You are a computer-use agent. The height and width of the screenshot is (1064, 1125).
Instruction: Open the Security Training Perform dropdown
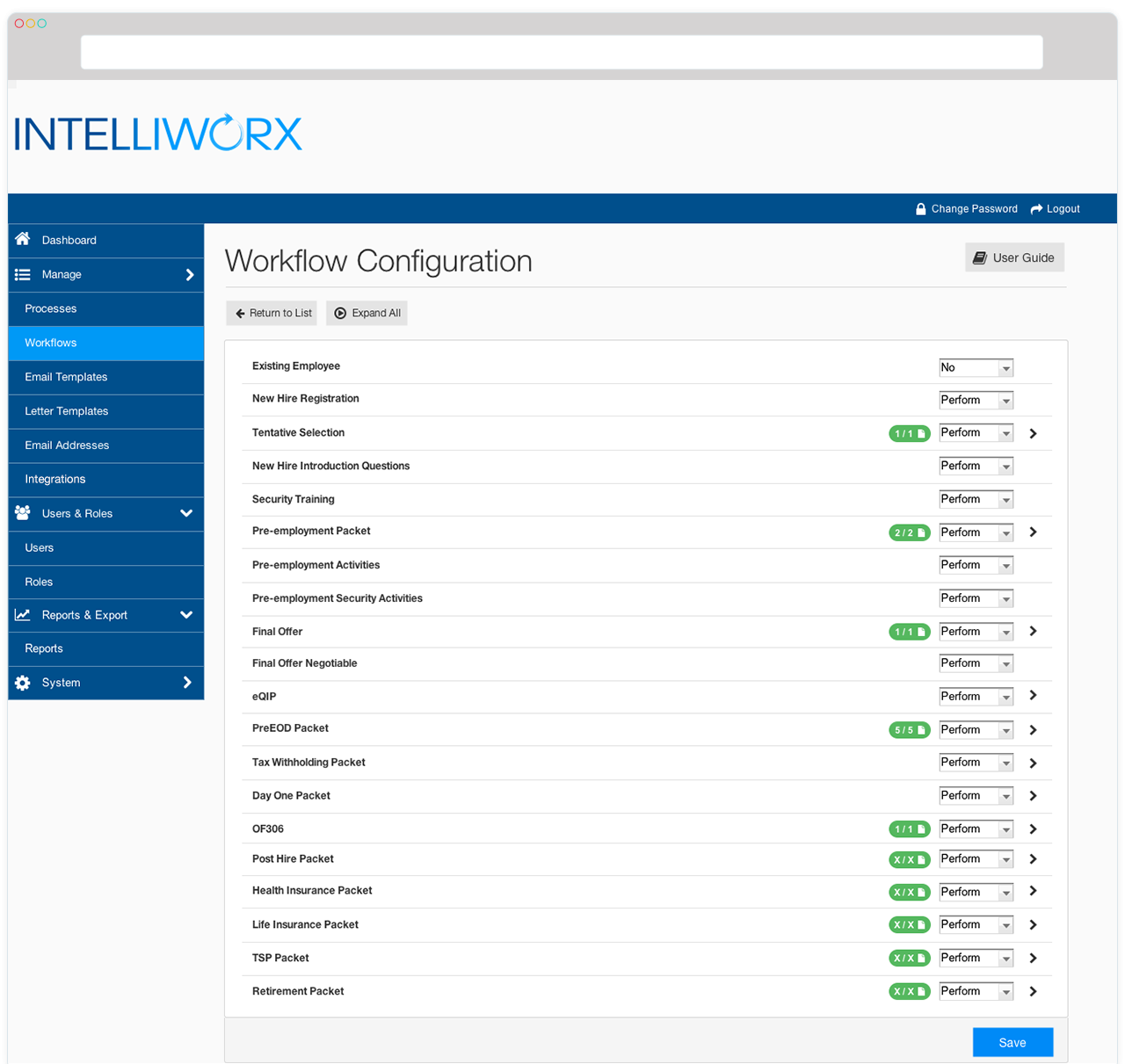pyautogui.click(x=976, y=499)
